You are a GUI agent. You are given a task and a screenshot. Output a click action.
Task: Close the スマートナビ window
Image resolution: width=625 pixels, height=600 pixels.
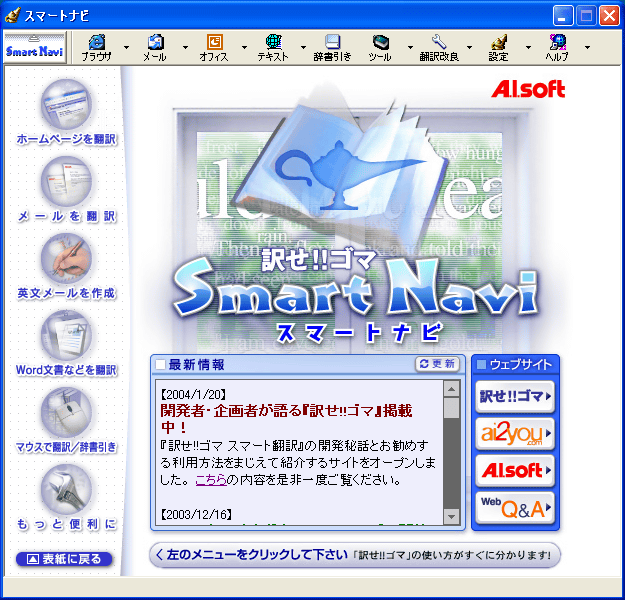click(x=609, y=16)
